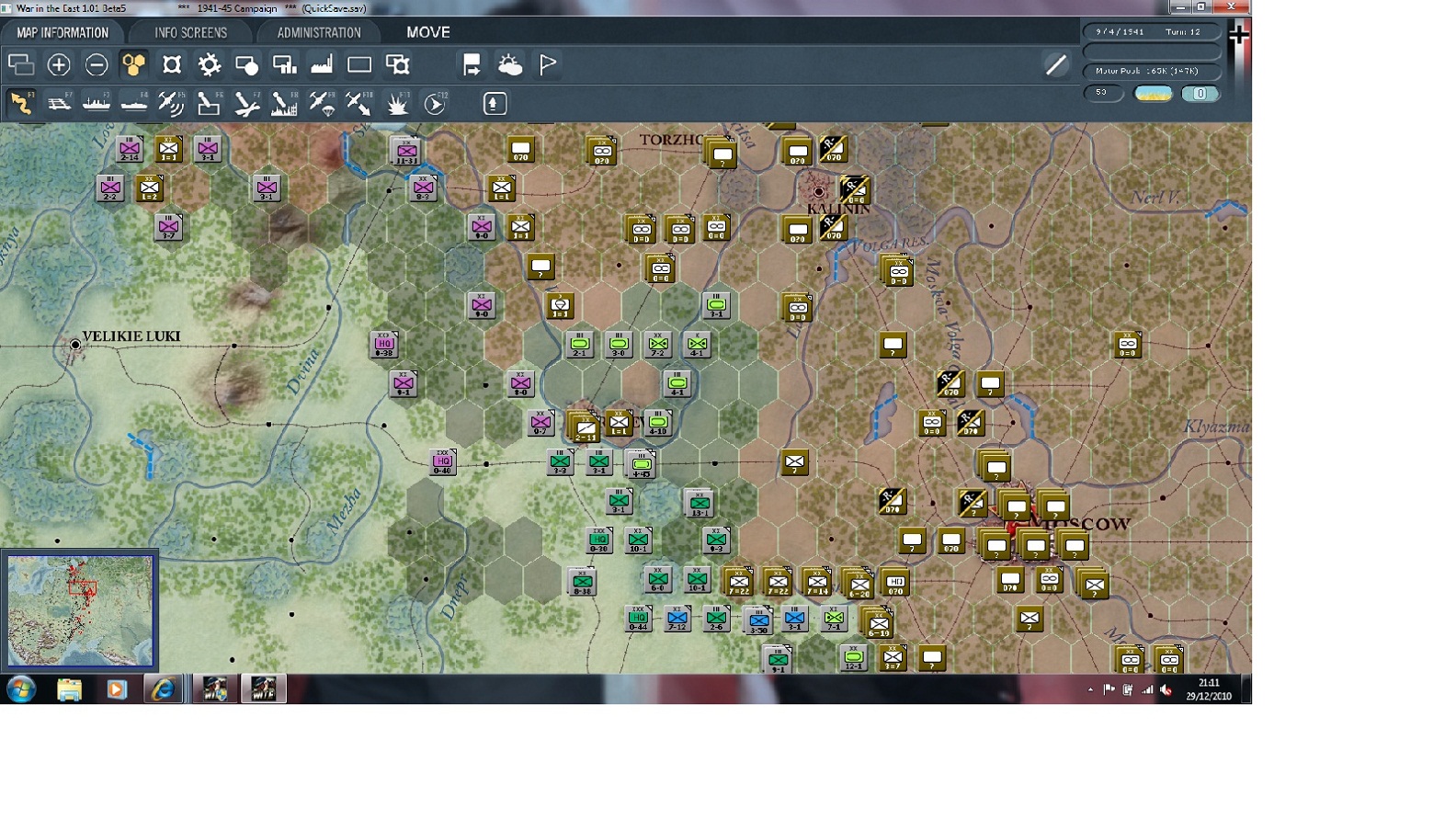
Task: Open the Windows Start menu
Action: pos(21,688)
